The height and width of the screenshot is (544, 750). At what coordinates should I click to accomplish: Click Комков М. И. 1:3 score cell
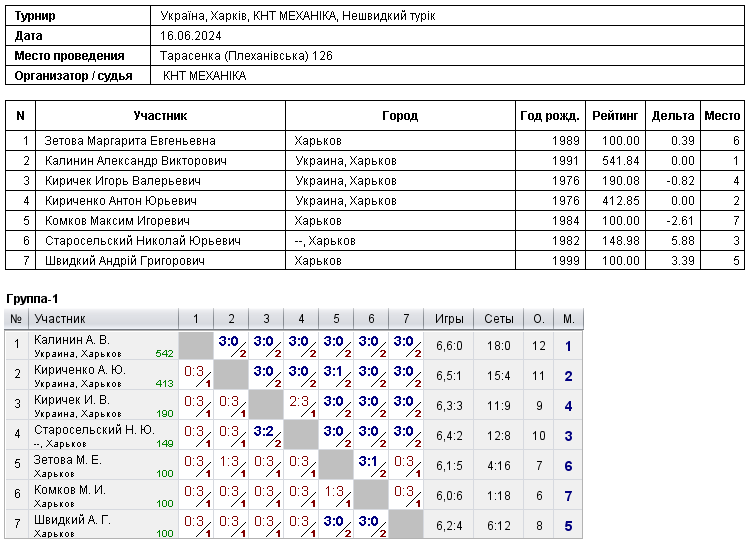click(336, 496)
